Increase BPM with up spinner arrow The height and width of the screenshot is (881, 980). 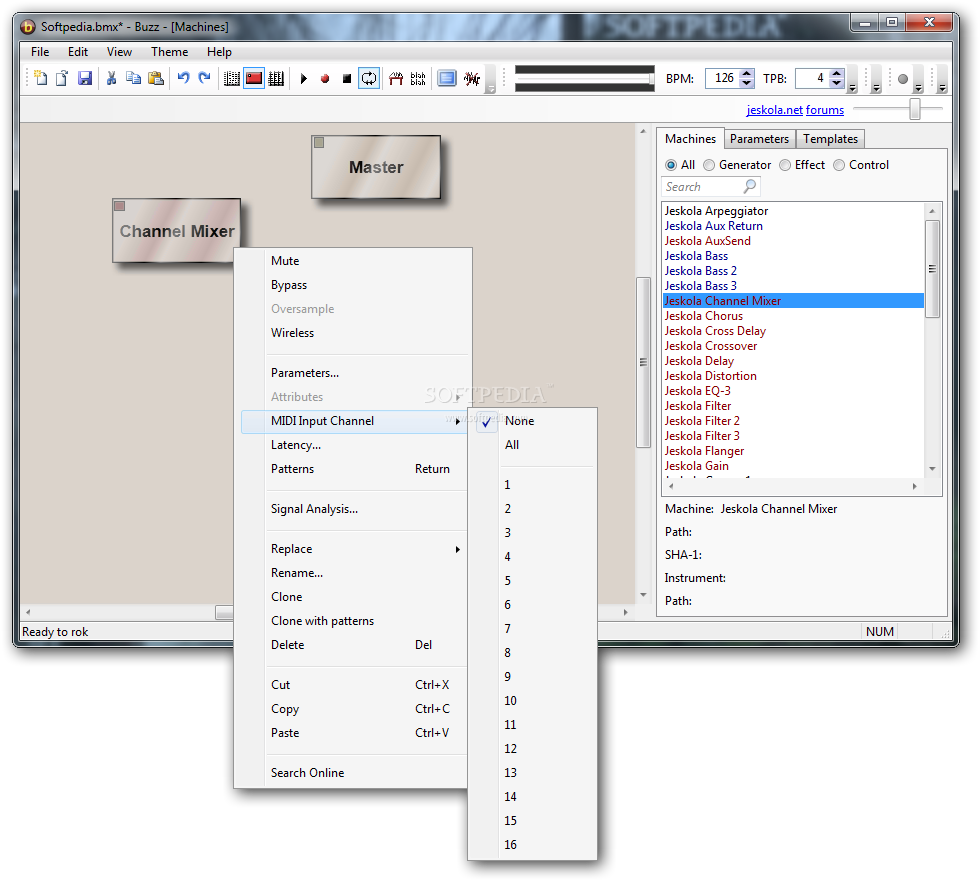746,73
